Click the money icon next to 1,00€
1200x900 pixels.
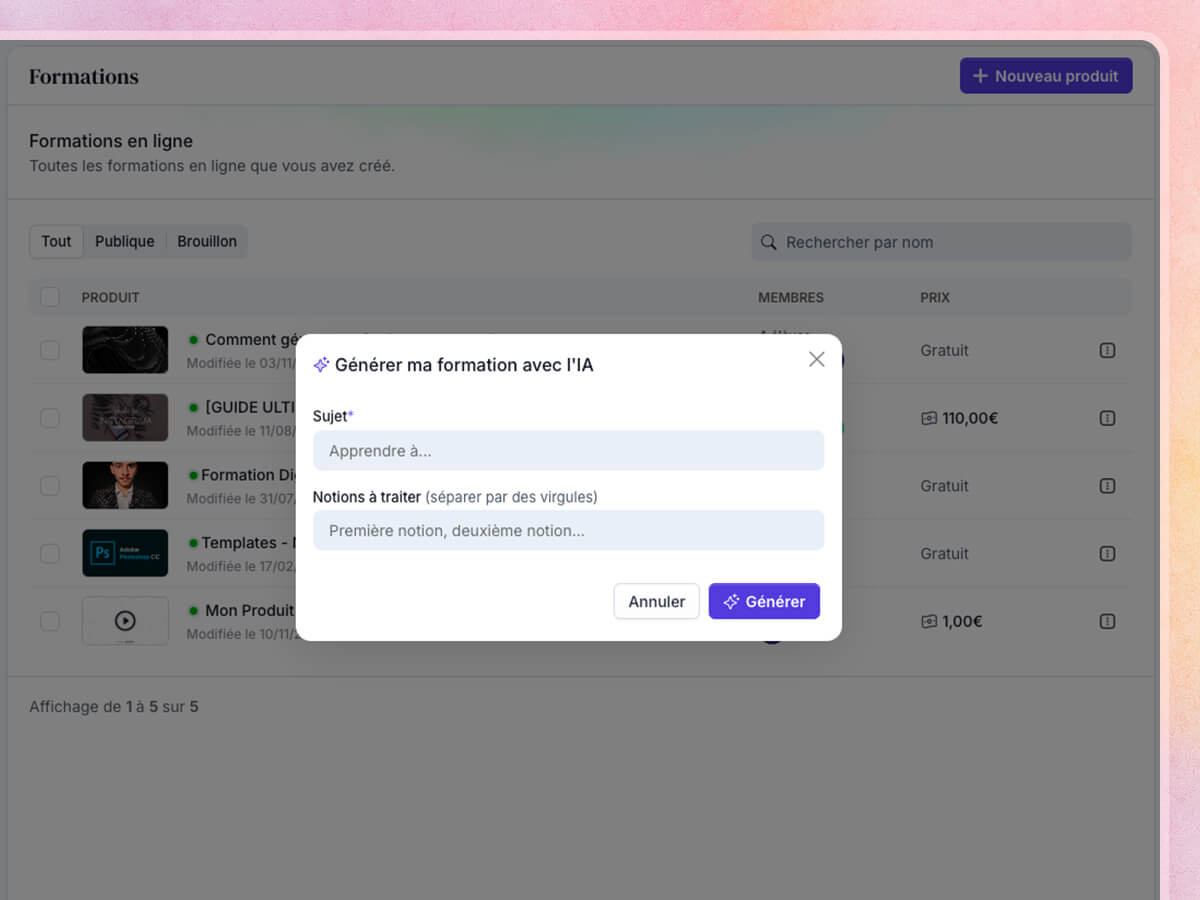pos(929,621)
